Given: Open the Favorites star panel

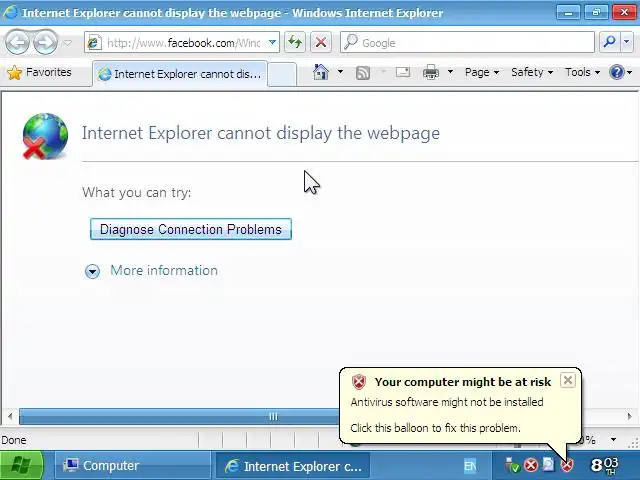Looking at the screenshot, I should [39, 72].
